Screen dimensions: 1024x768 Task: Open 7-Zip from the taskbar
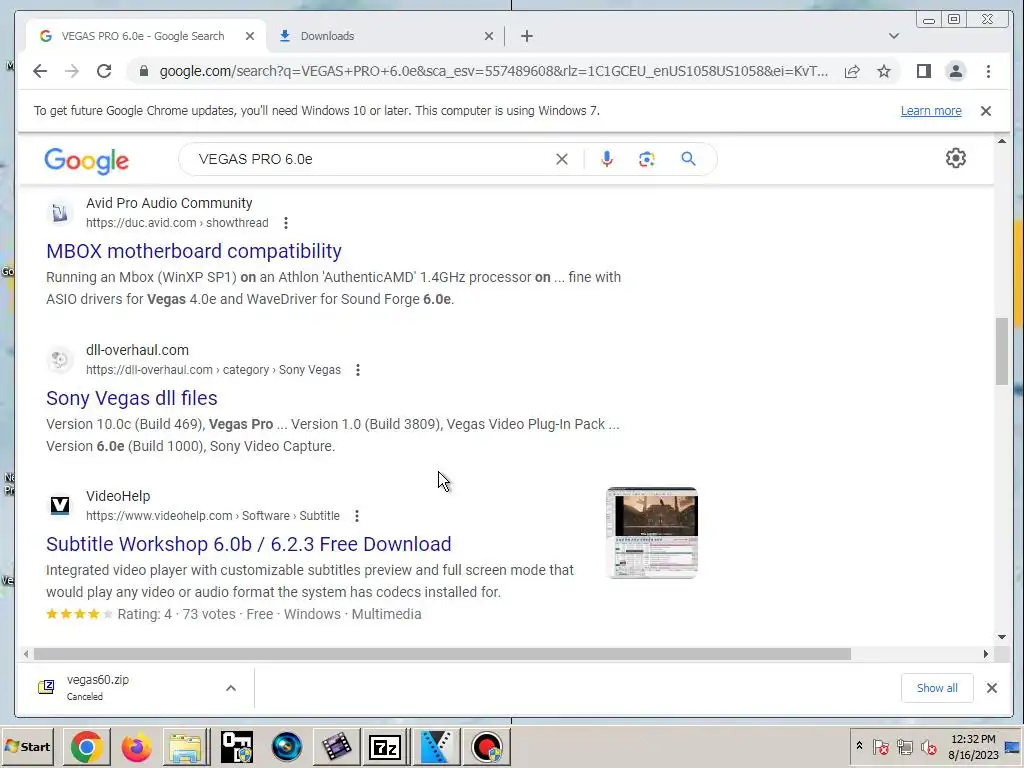point(385,747)
